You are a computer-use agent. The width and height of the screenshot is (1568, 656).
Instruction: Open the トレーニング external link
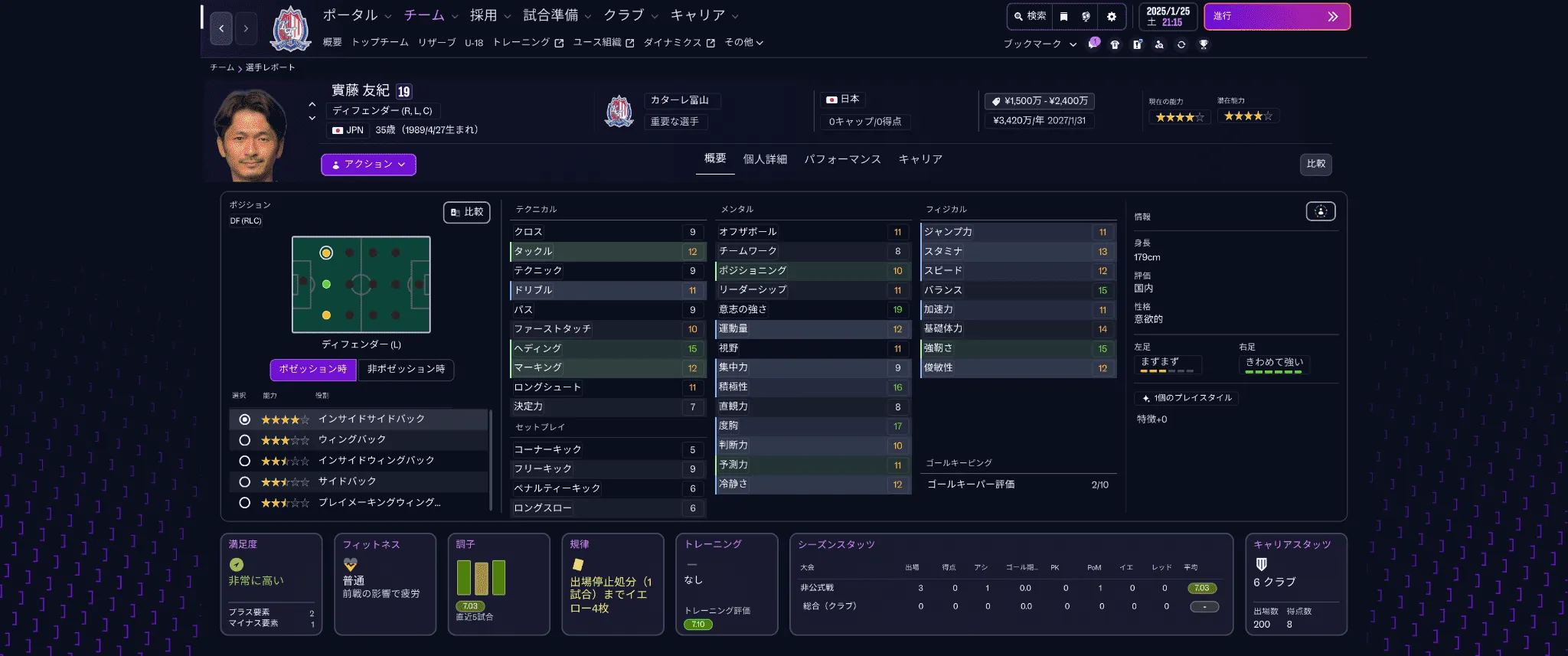(x=528, y=43)
